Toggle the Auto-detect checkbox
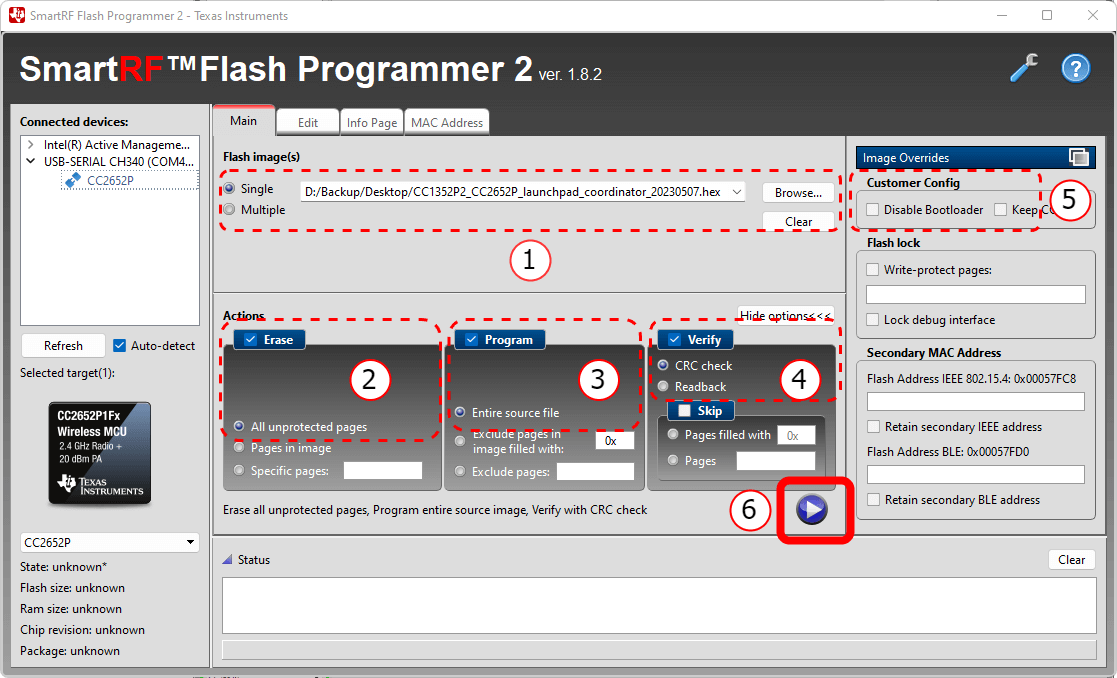The width and height of the screenshot is (1117, 678). tap(120, 345)
